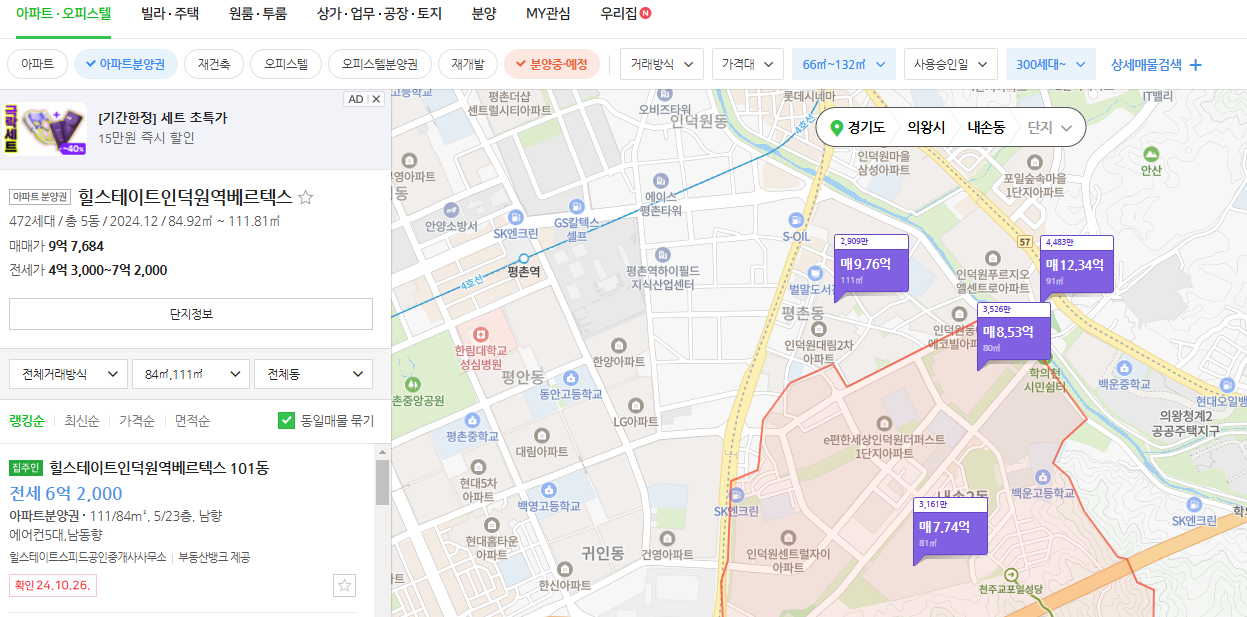Open 상세매물검색 advanced search
The height and width of the screenshot is (617, 1247).
point(1156,64)
